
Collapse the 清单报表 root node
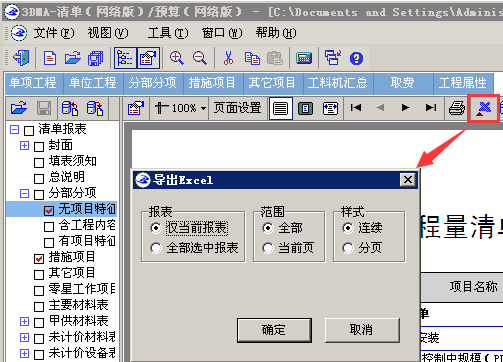click(14, 129)
